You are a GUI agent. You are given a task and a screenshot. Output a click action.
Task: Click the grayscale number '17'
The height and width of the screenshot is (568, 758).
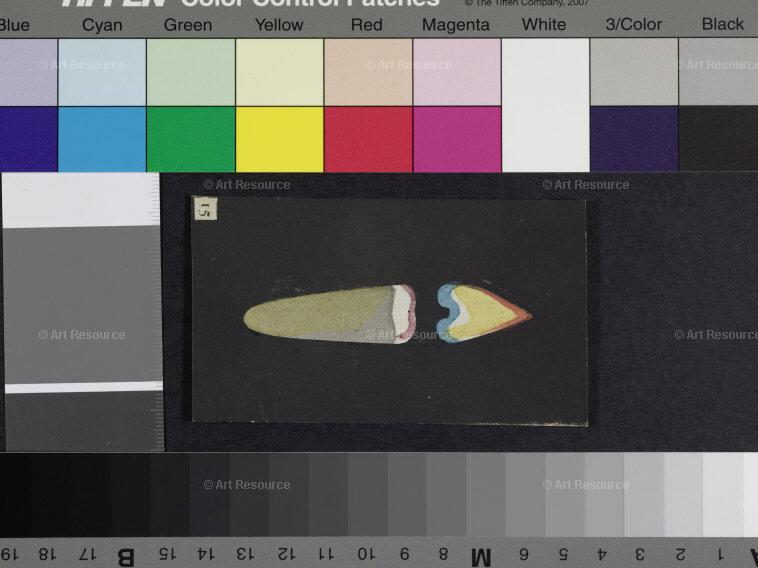[x=87, y=553]
